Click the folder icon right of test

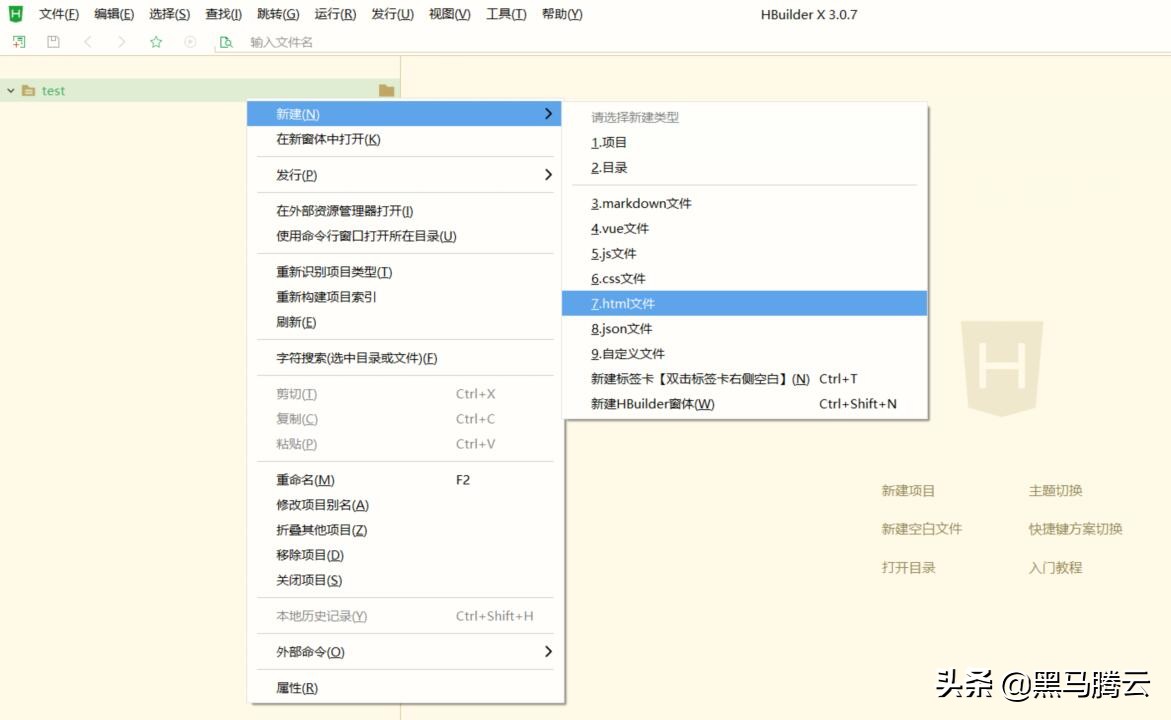point(386,91)
